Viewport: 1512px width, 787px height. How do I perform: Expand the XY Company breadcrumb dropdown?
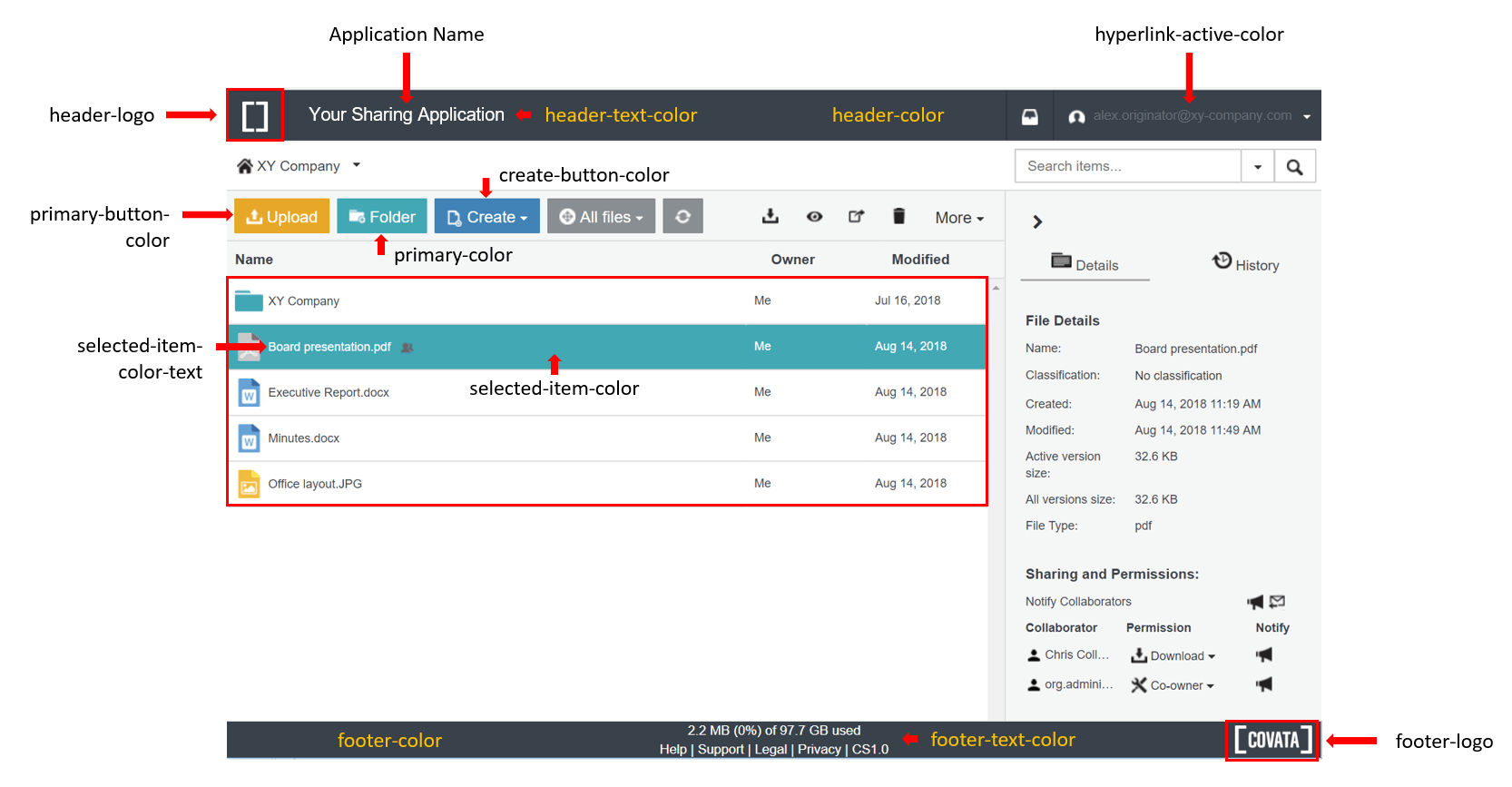point(357,165)
